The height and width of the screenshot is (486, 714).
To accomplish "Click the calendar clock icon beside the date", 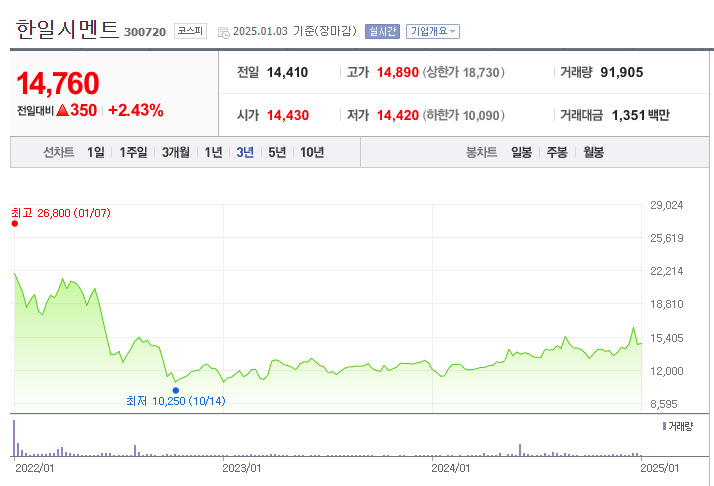I will pyautogui.click(x=224, y=32).
